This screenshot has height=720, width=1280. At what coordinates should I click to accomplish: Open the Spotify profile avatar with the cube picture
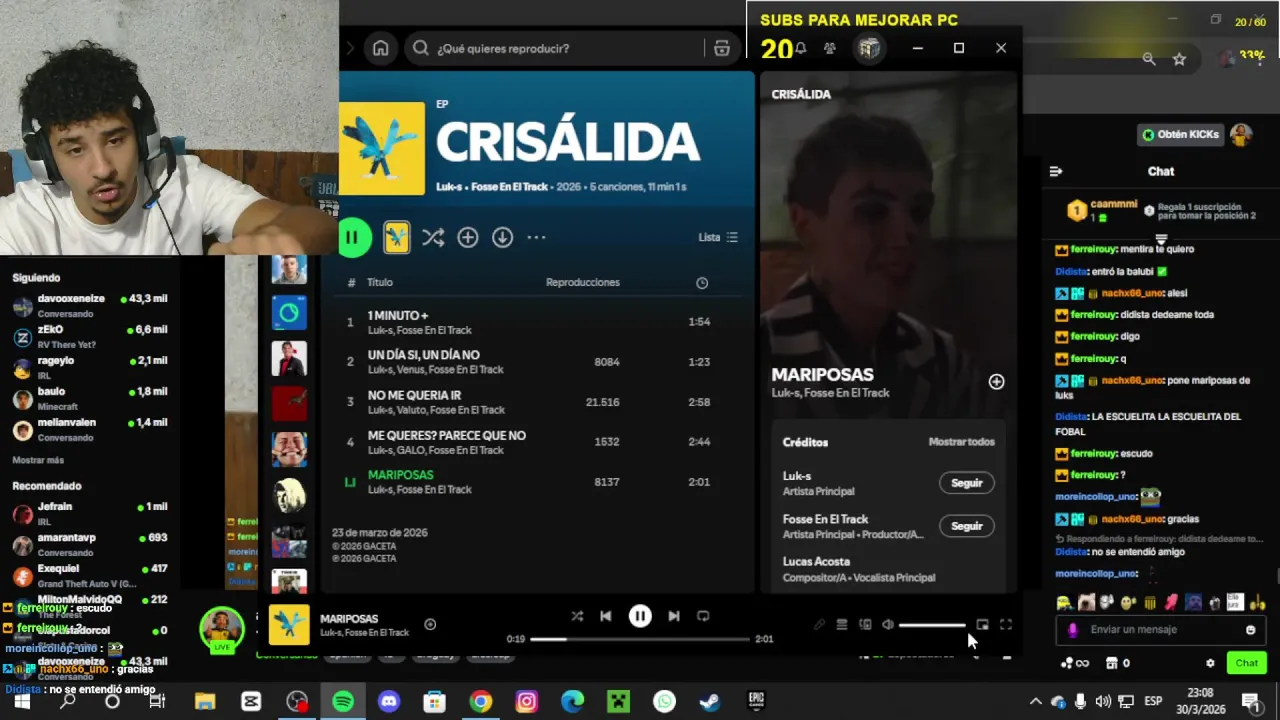(x=869, y=48)
